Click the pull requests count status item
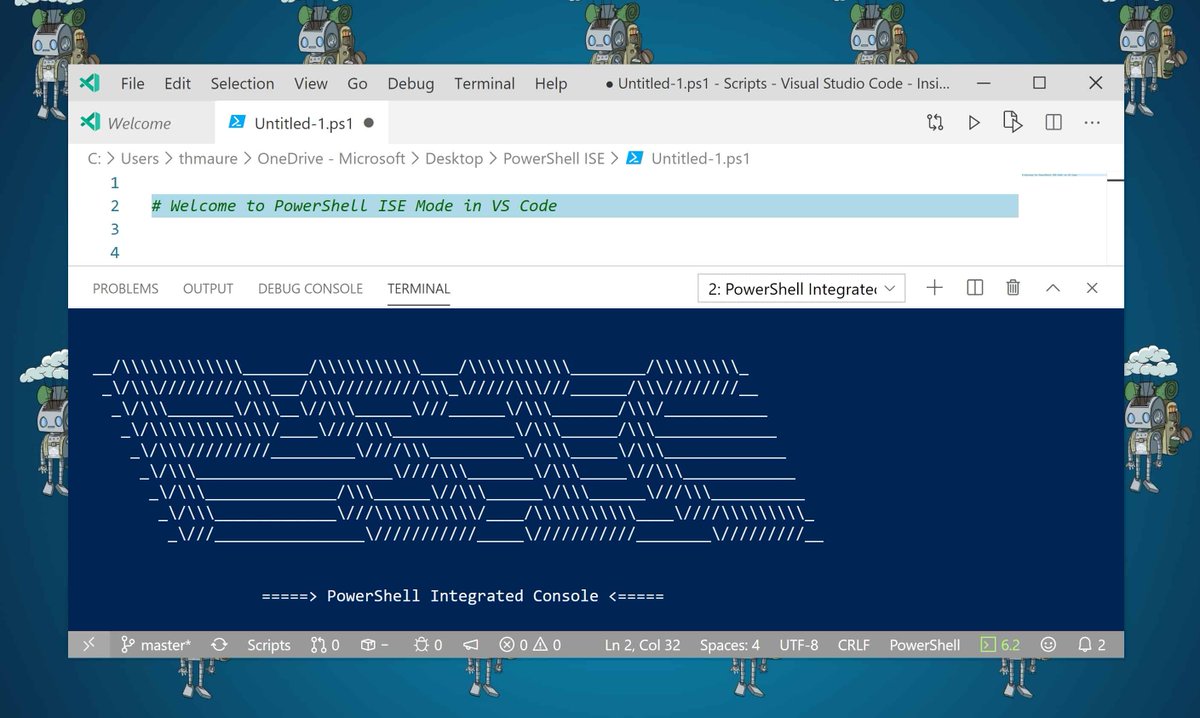Viewport: 1200px width, 718px height. pyautogui.click(x=325, y=645)
